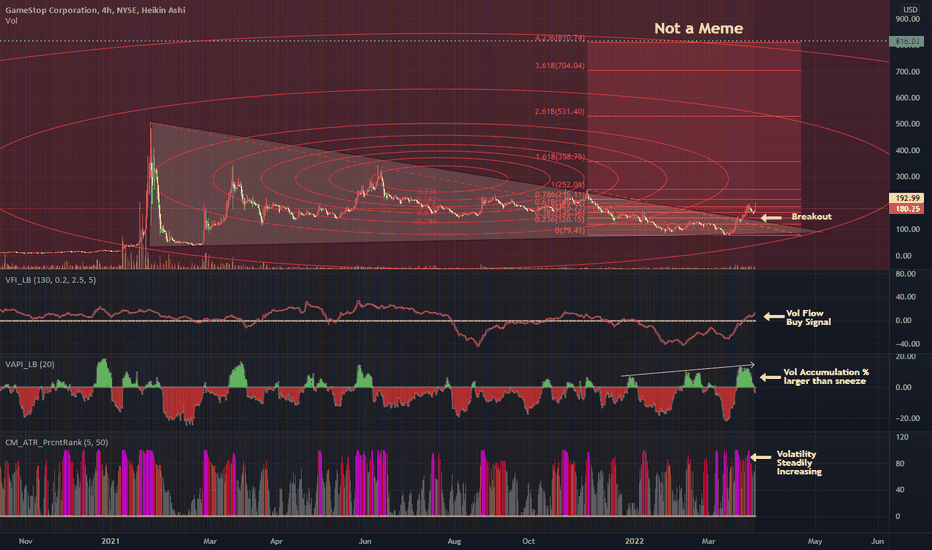Select the 2.618(531.40) Fibonacci level
The image size is (932, 550).
point(559,111)
